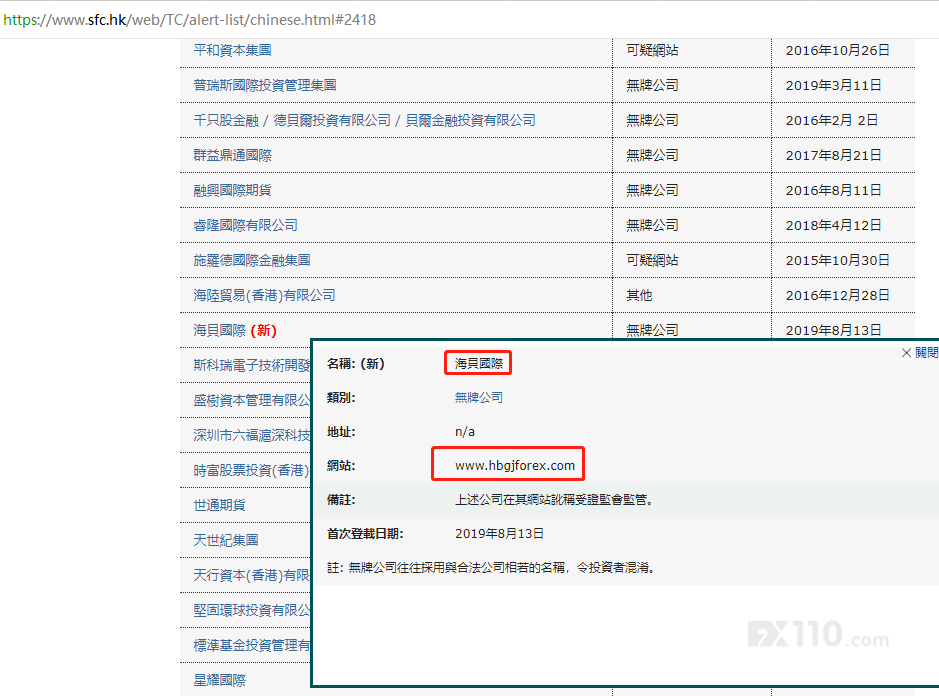
Task: Open 普瑞斯國際投資管理集團 entry
Action: pos(265,85)
